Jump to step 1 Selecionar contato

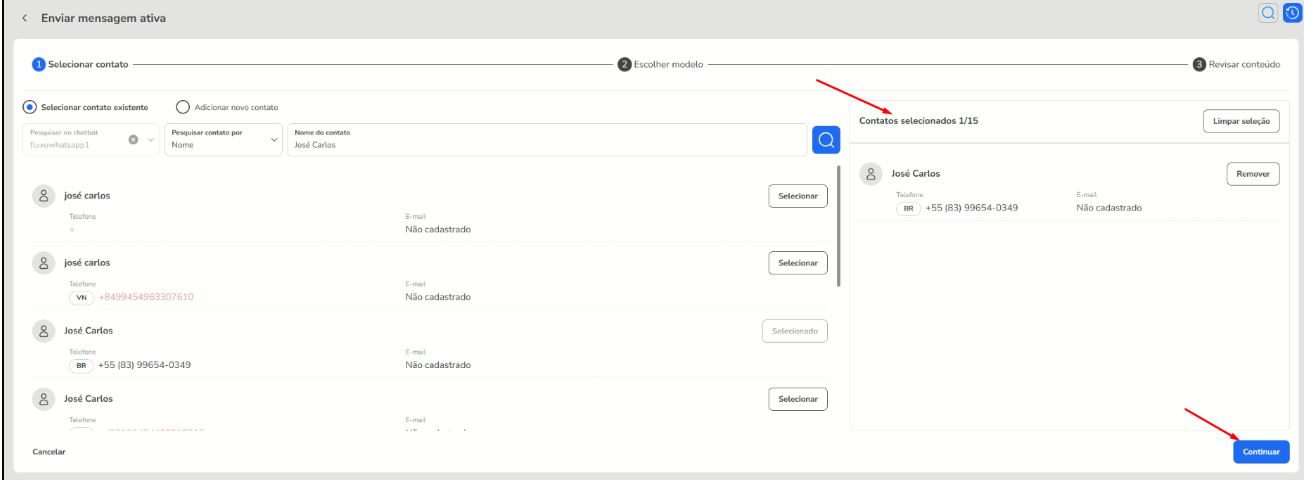[x=80, y=64]
